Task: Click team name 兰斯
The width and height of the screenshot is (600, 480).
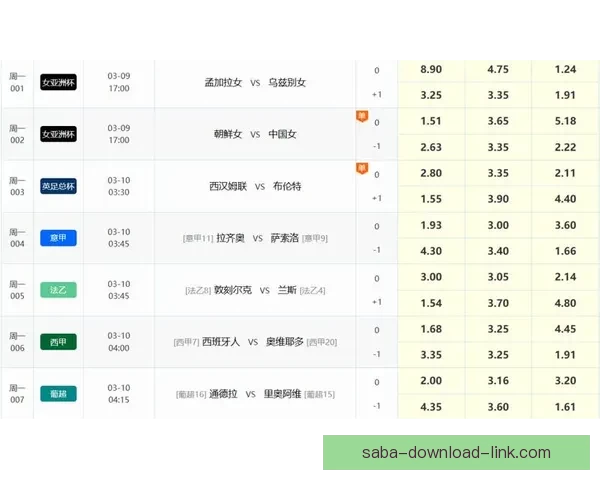Action: click(287, 290)
